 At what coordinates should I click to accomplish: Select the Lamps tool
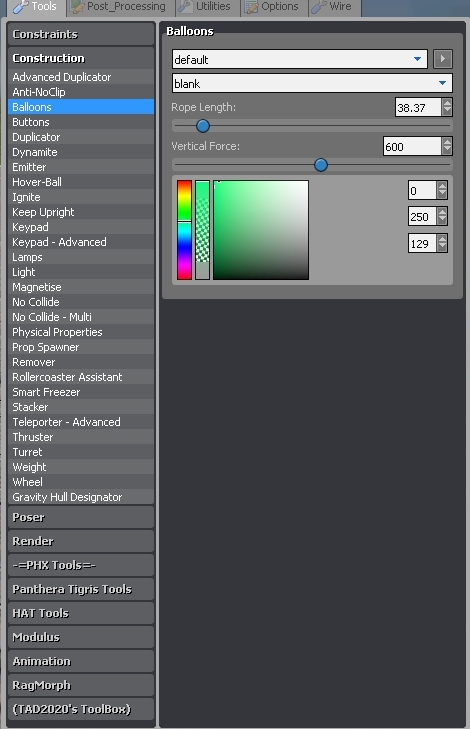pyautogui.click(x=81, y=257)
